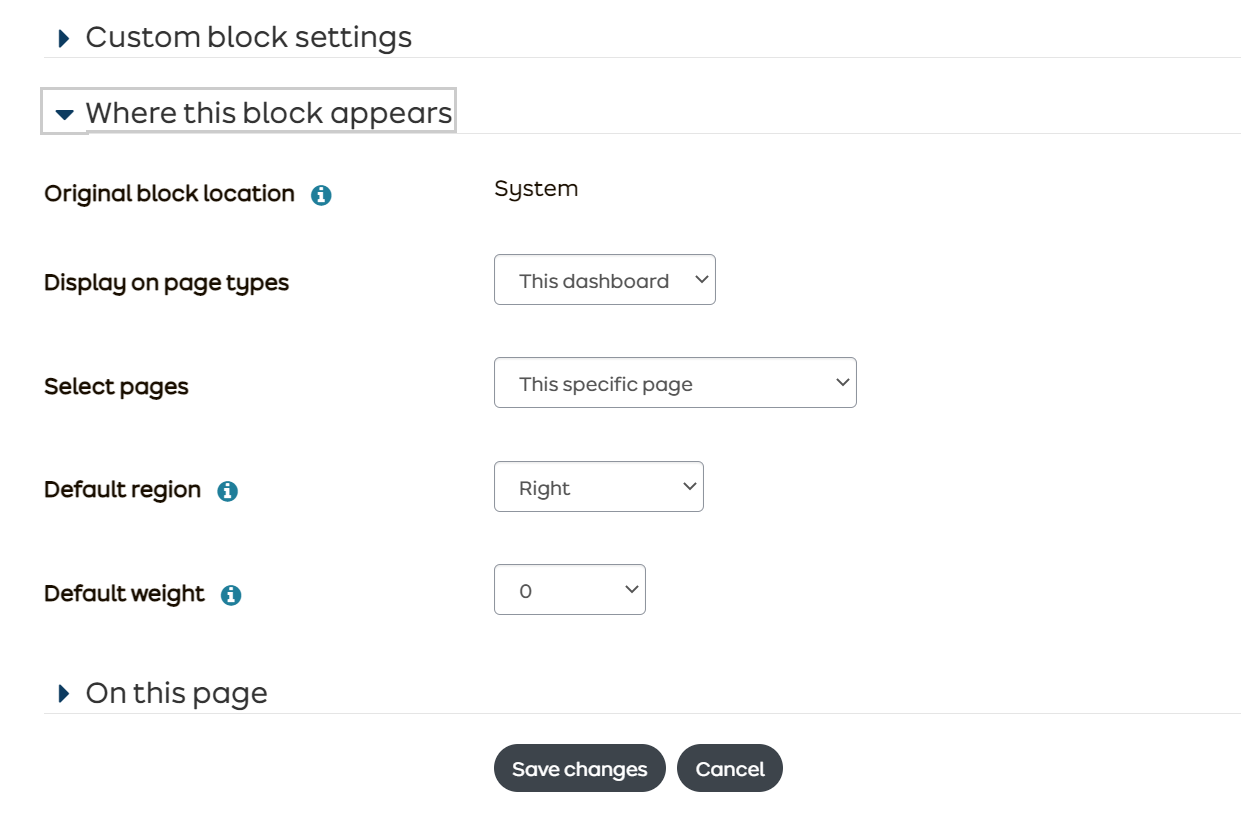Open the Select pages dropdown showing This specific page
Image resolution: width=1241 pixels, height=828 pixels.
[675, 382]
